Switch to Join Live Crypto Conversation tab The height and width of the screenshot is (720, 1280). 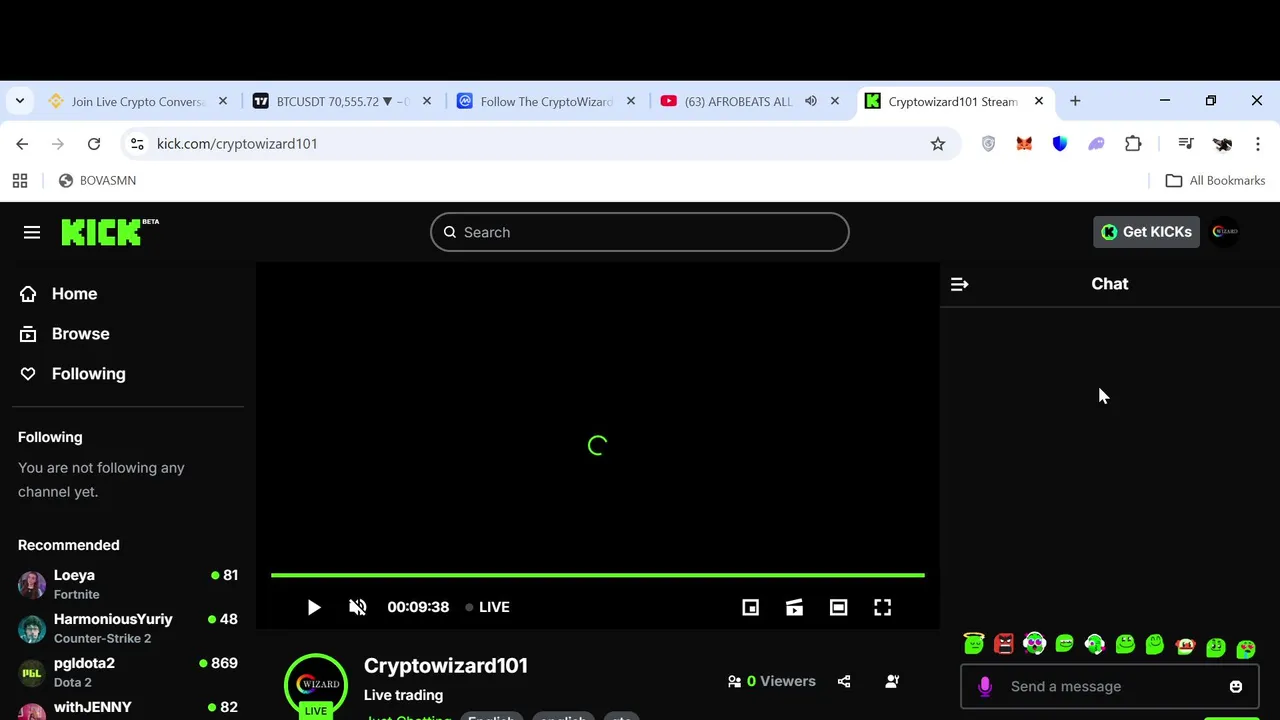point(139,101)
